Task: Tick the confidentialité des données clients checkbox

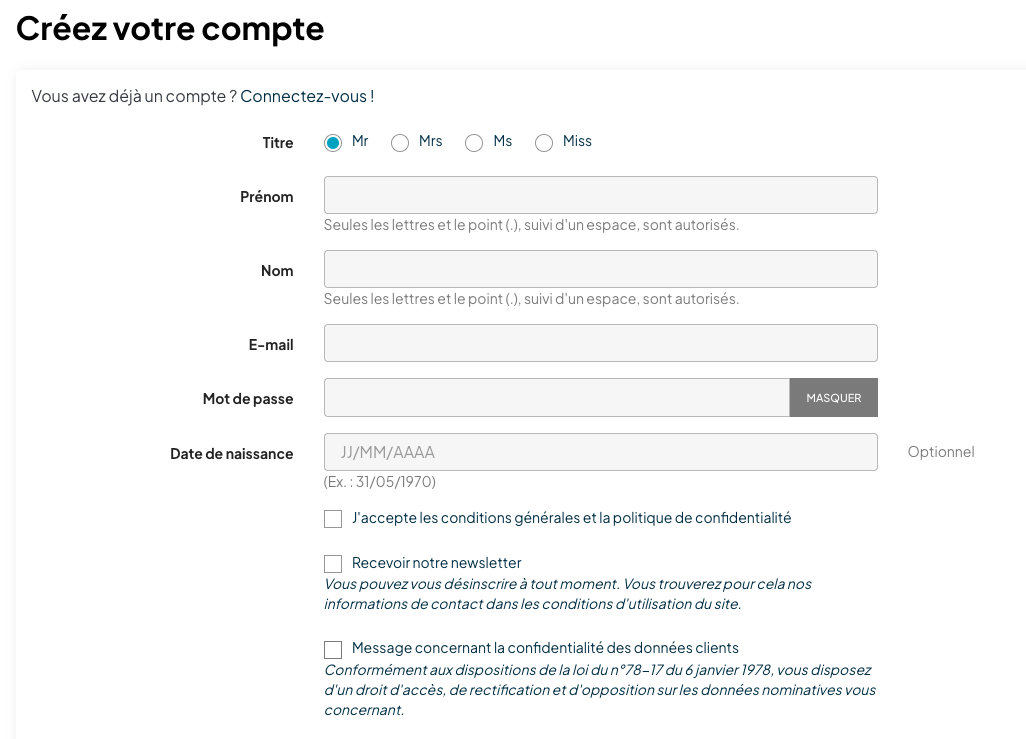Action: tap(333, 650)
